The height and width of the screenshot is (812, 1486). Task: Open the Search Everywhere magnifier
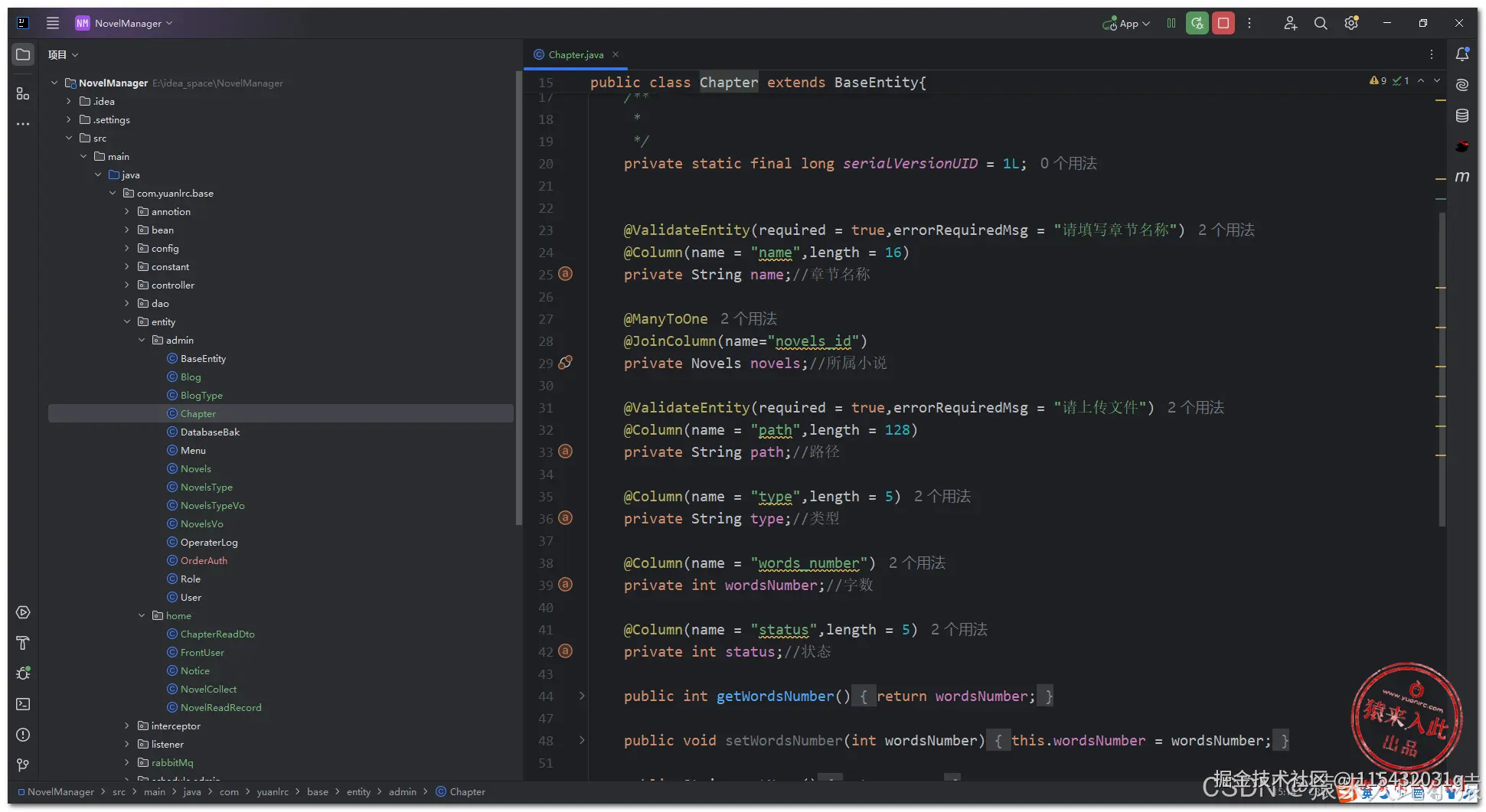coord(1321,24)
